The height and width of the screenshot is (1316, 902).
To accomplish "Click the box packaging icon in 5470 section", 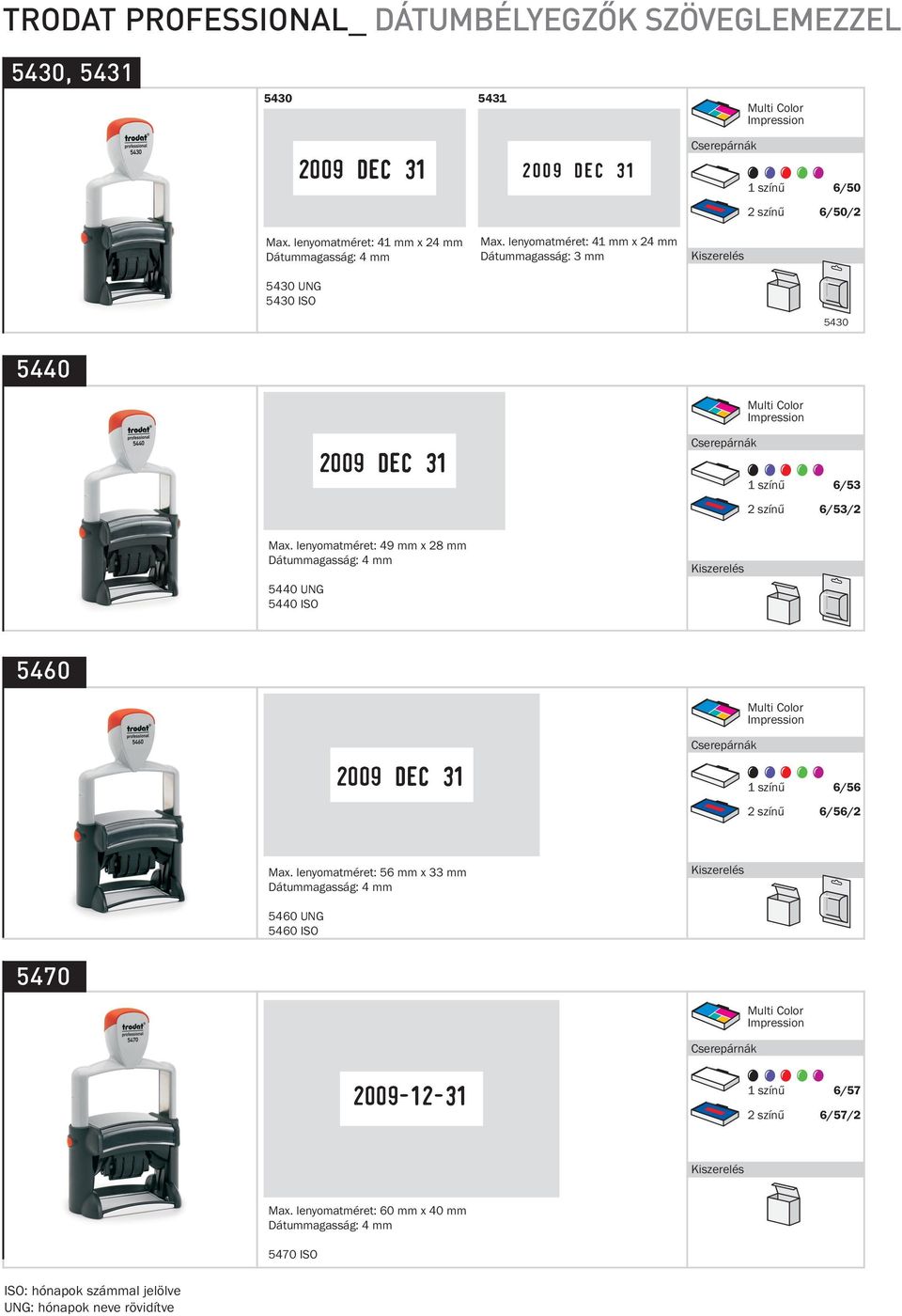I will [784, 1204].
